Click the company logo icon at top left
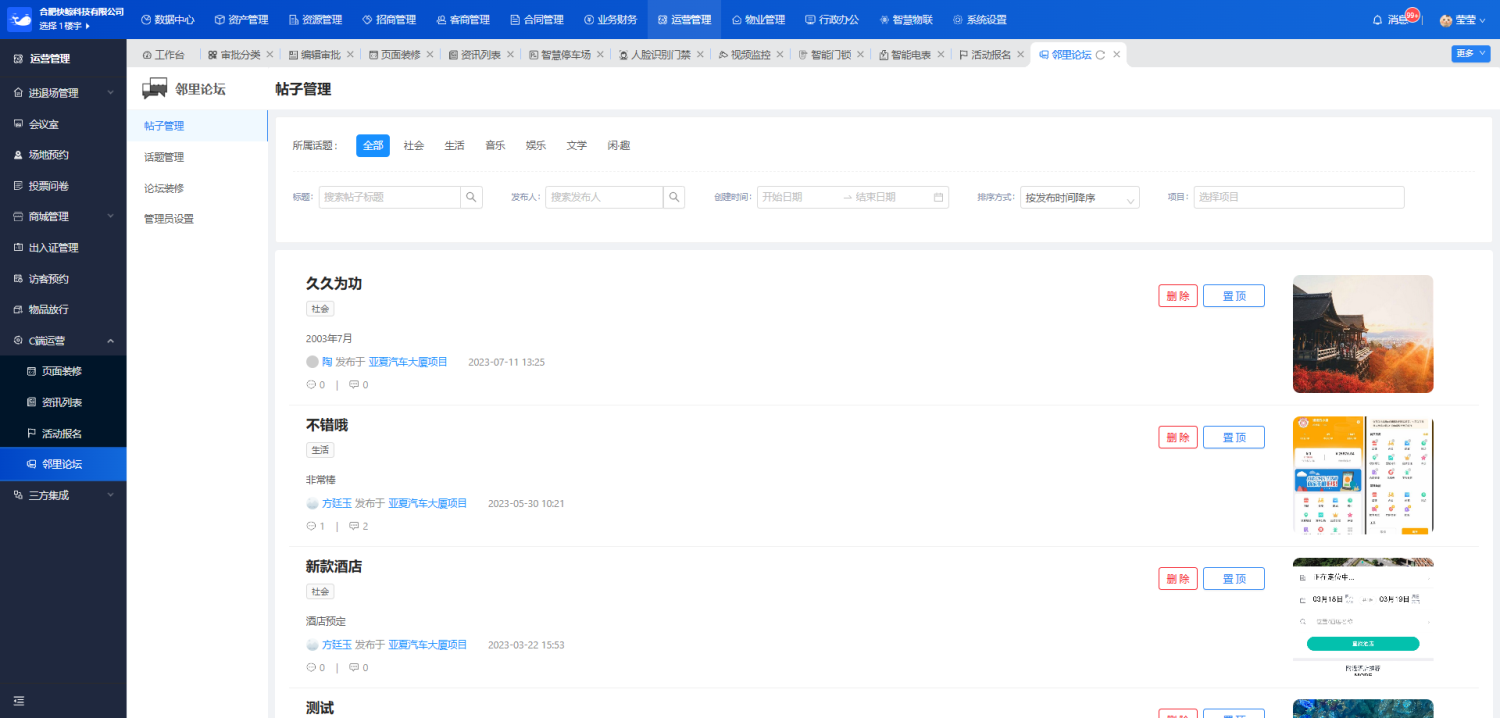The height and width of the screenshot is (718, 1500). tap(19, 19)
